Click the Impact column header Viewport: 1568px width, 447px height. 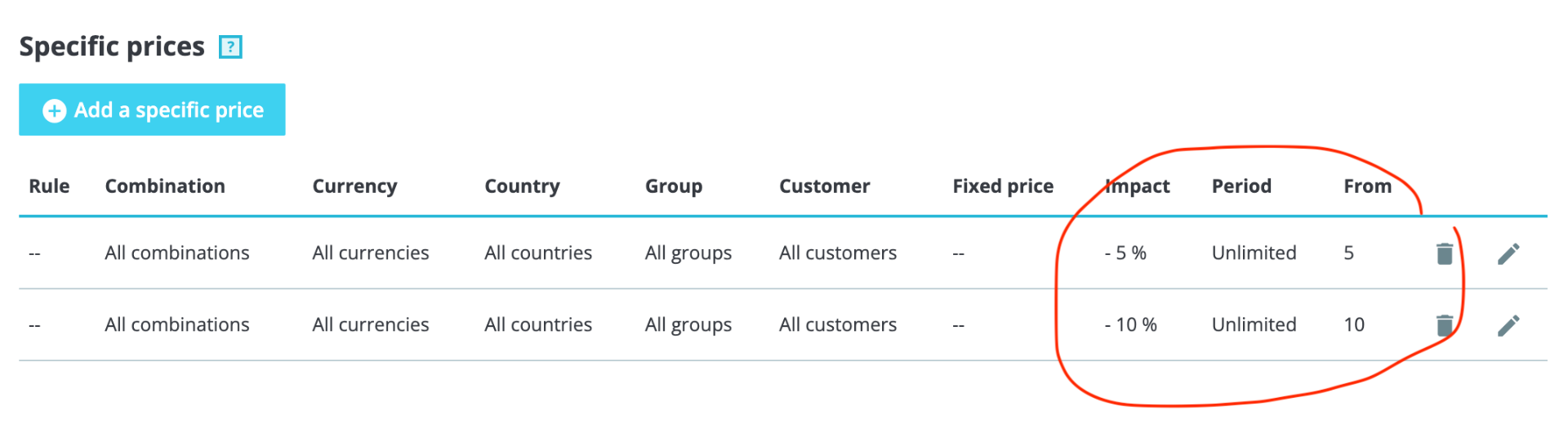pos(1138,186)
